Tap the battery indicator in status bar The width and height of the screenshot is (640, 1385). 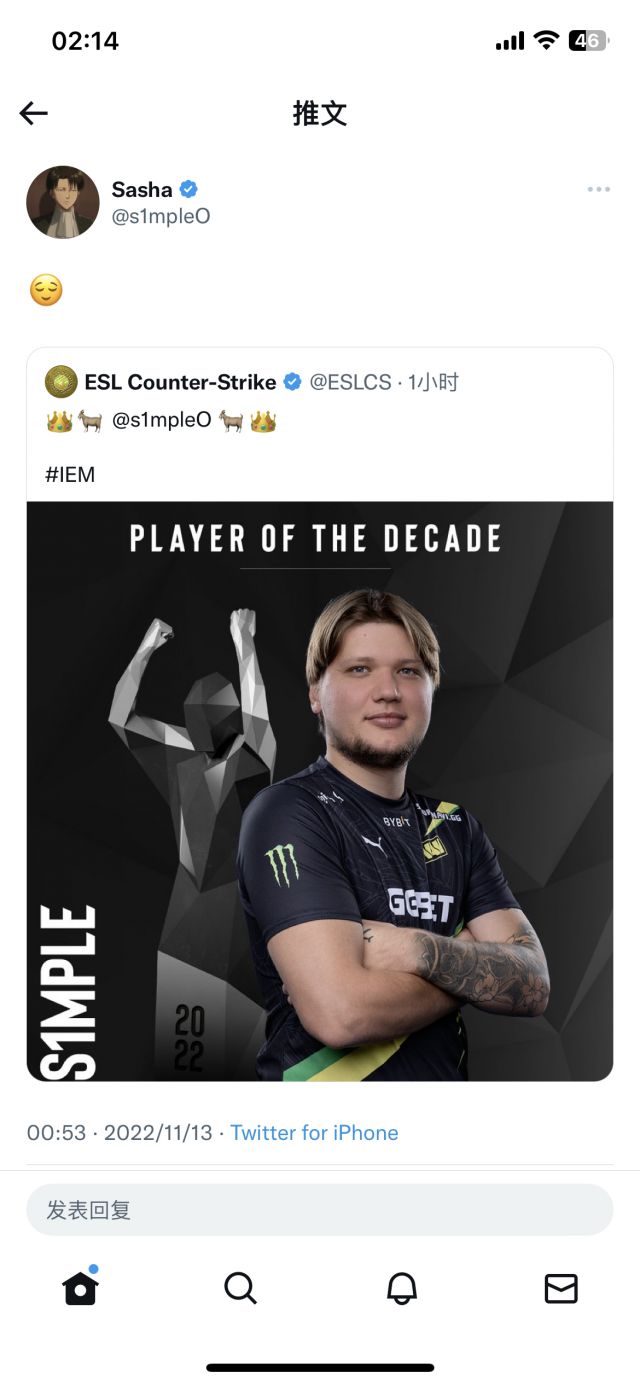590,41
